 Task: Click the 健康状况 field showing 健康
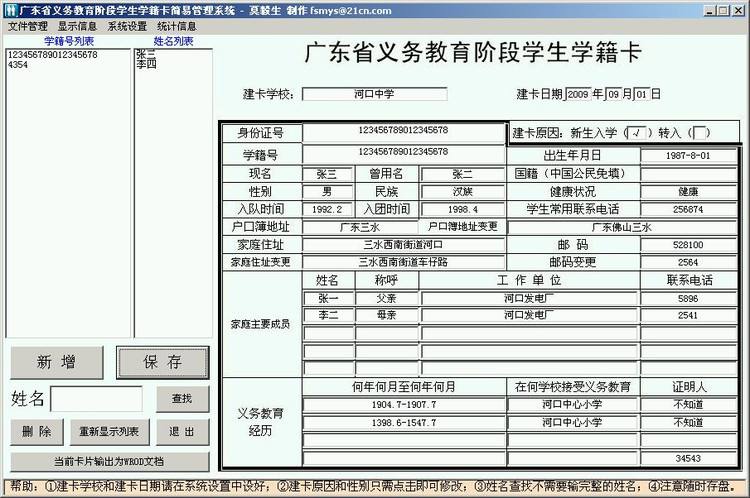(x=688, y=192)
